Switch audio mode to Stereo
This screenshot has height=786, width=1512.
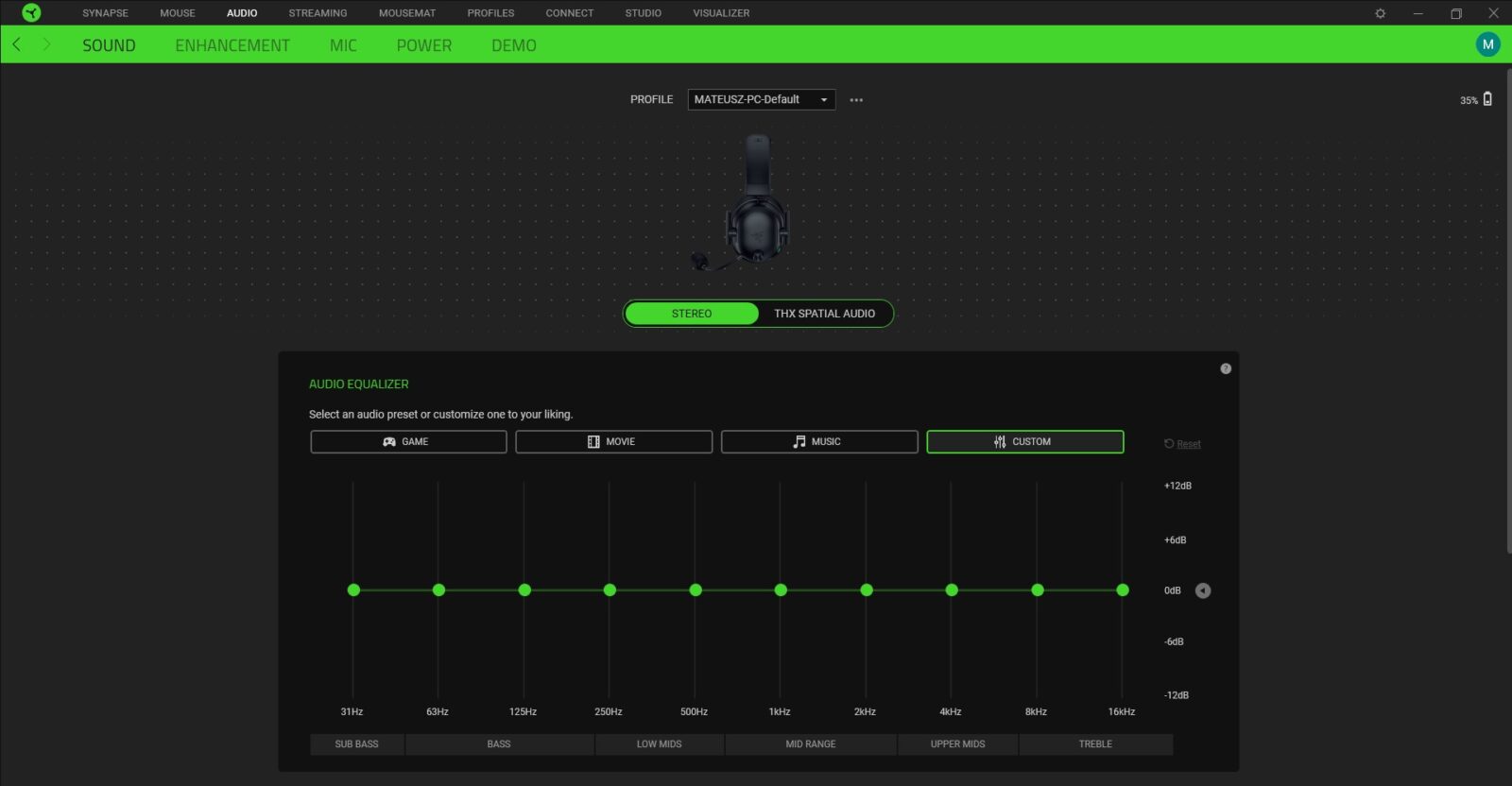click(692, 314)
